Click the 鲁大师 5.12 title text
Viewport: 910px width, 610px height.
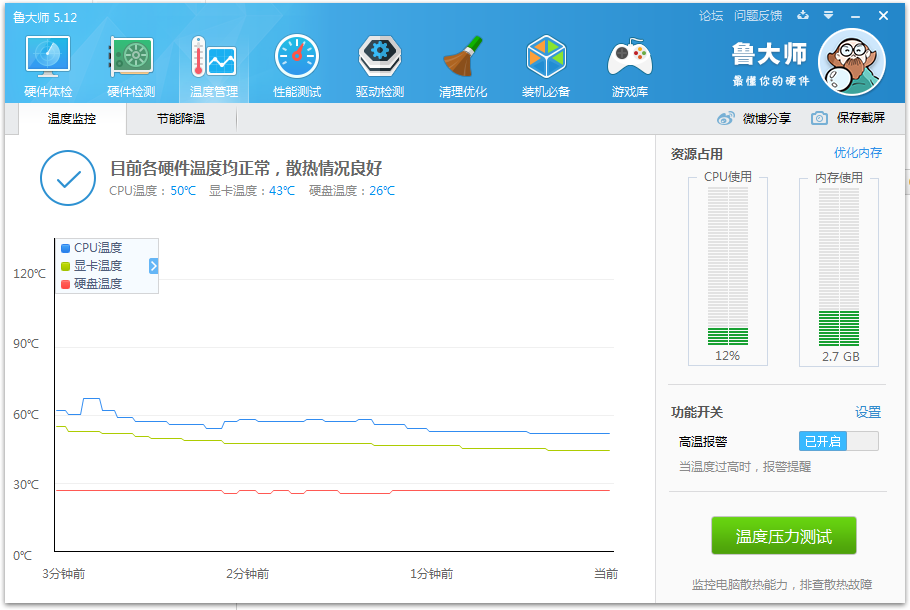[45, 17]
